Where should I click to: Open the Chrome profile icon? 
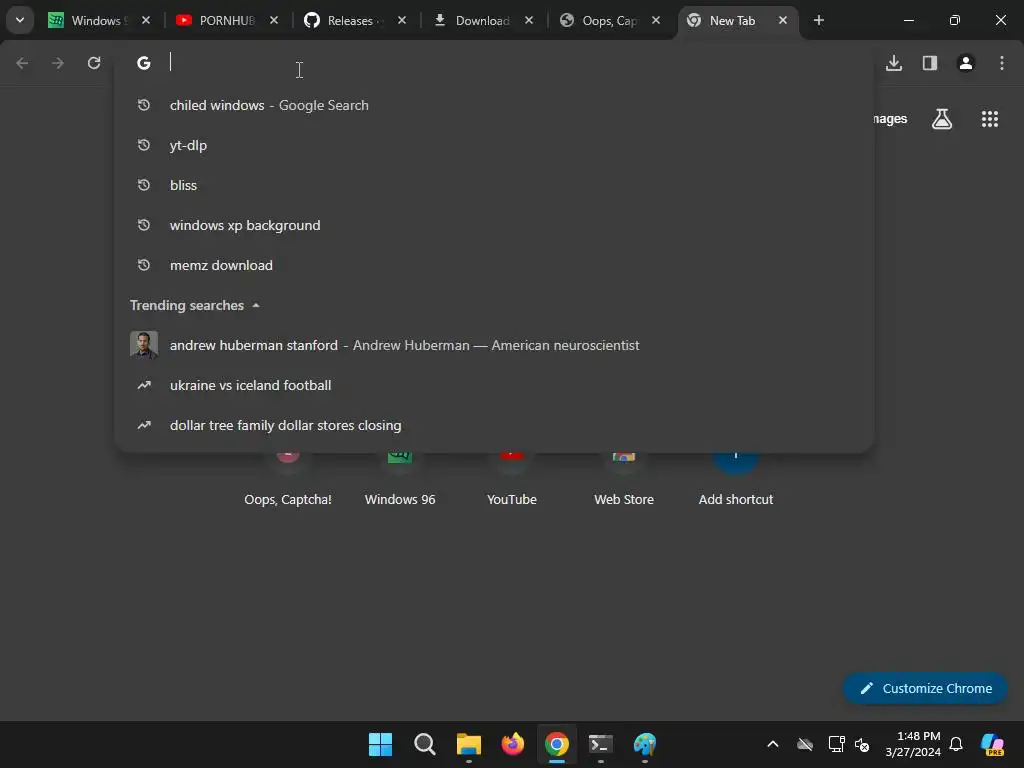[966, 63]
